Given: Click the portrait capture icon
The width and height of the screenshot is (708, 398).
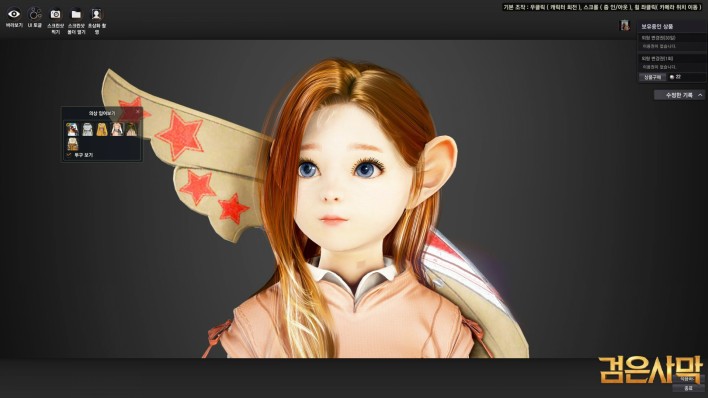Looking at the screenshot, I should [x=96, y=14].
